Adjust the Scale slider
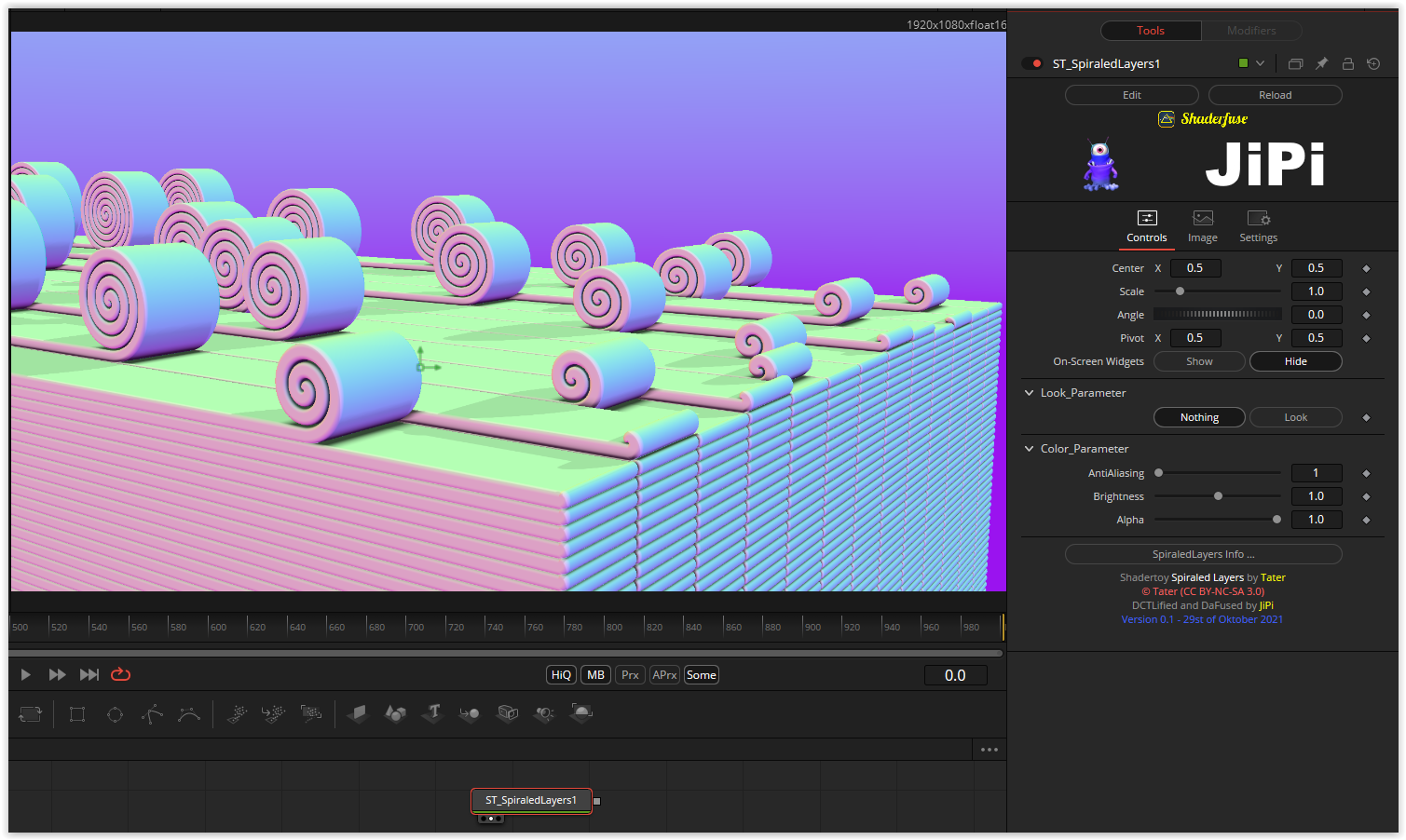 point(1218,291)
